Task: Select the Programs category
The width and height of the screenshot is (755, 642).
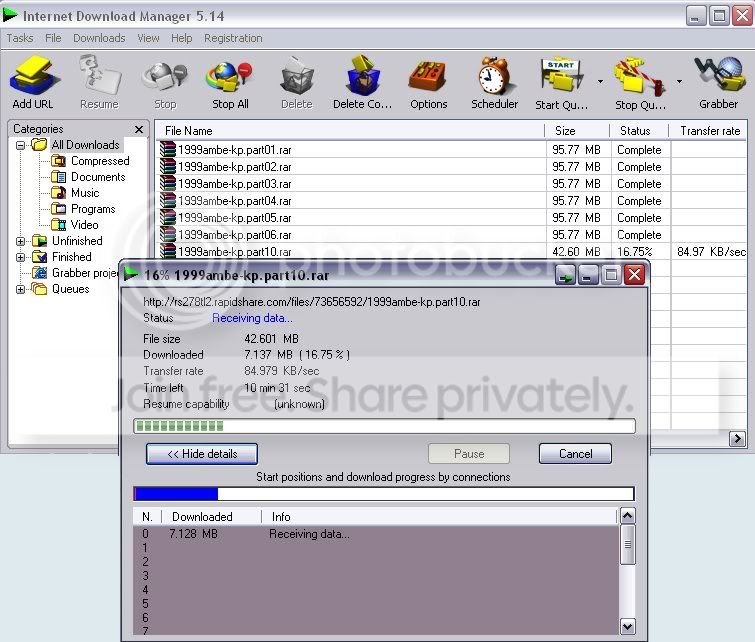Action: [x=93, y=209]
